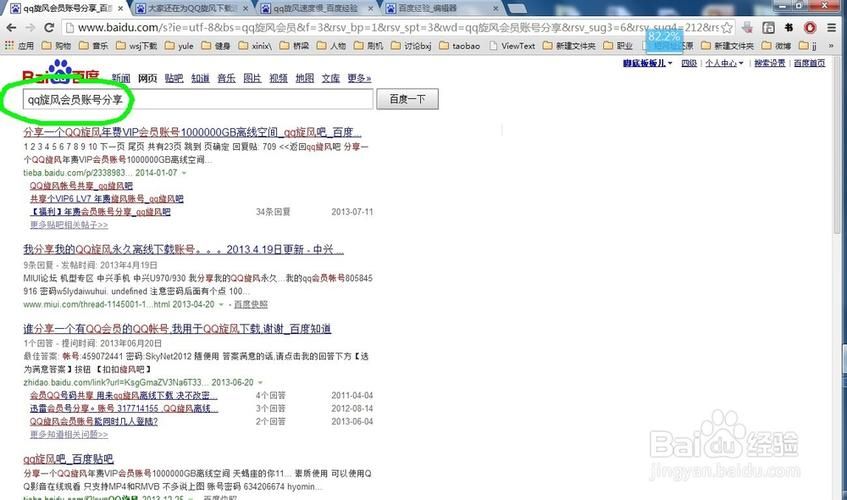Select the '知道' search category
The height and width of the screenshot is (500, 847).
point(200,78)
